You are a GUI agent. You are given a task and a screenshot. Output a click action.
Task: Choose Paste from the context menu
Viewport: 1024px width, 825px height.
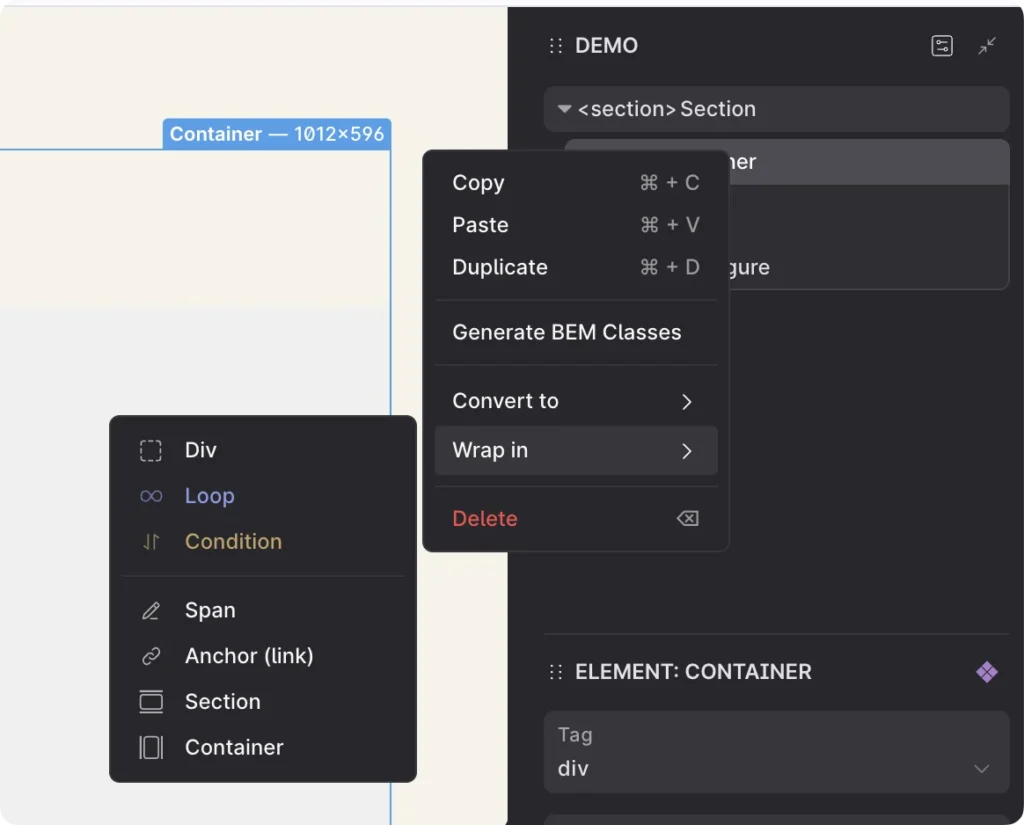pos(576,225)
